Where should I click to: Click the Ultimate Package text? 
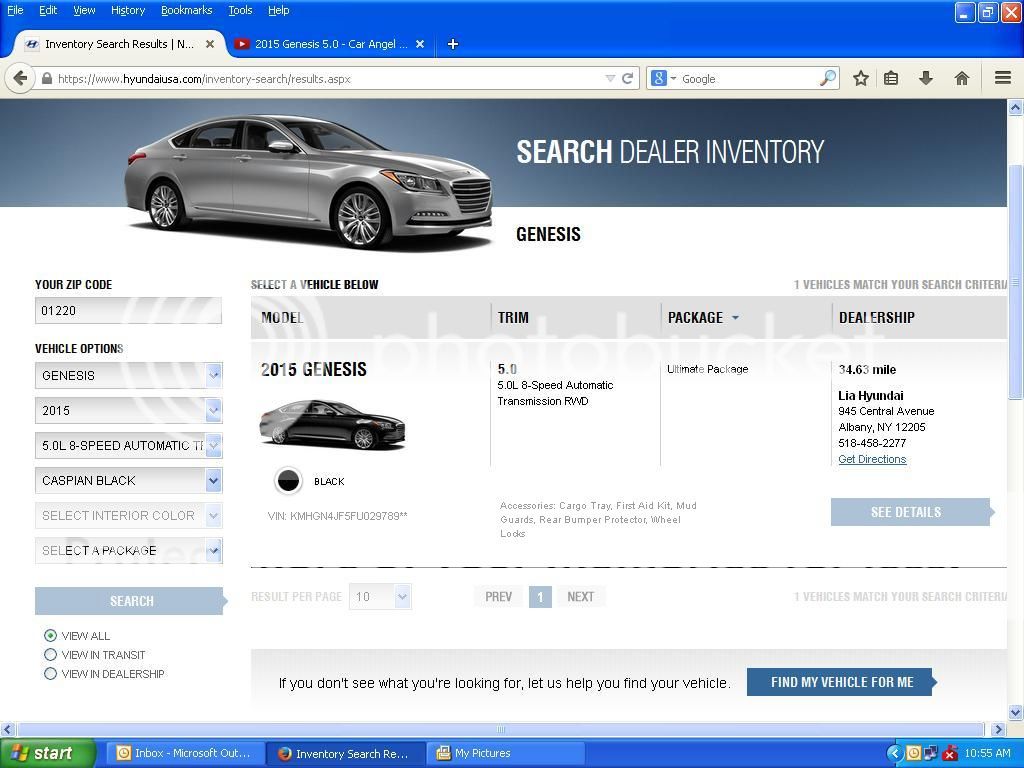pyautogui.click(x=707, y=369)
